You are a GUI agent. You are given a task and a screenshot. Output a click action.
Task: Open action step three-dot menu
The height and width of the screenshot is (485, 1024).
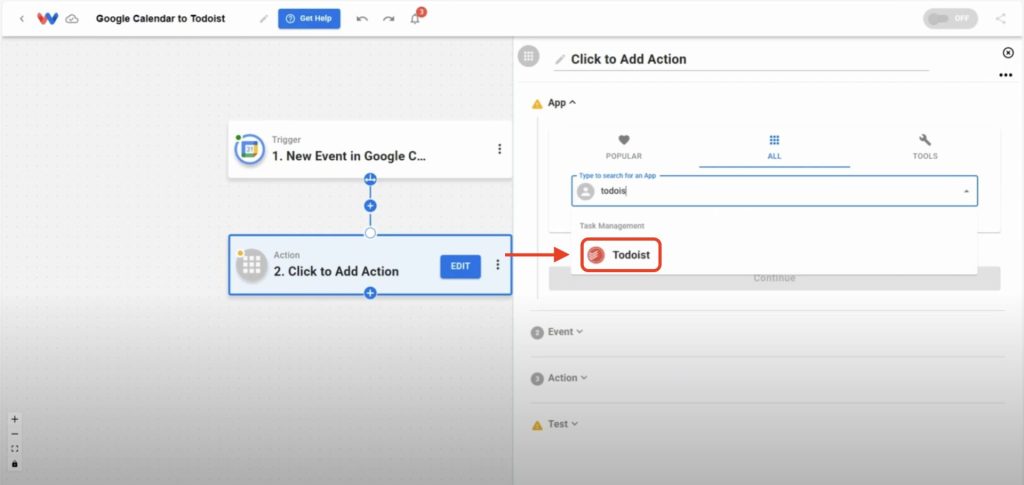coord(498,265)
